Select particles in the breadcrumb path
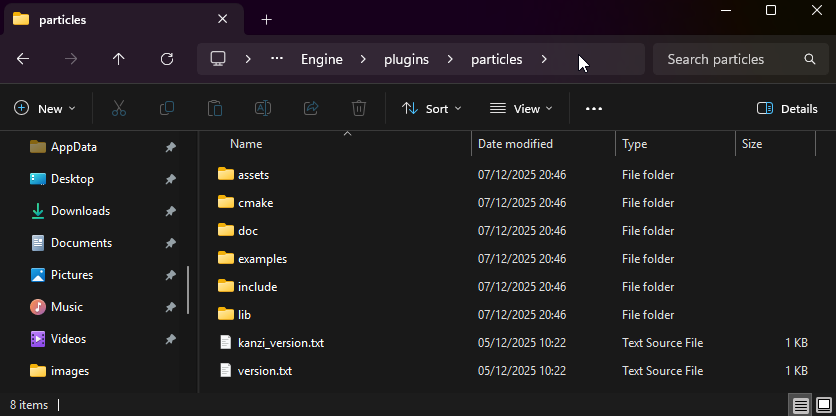836x416 pixels. pyautogui.click(x=497, y=59)
